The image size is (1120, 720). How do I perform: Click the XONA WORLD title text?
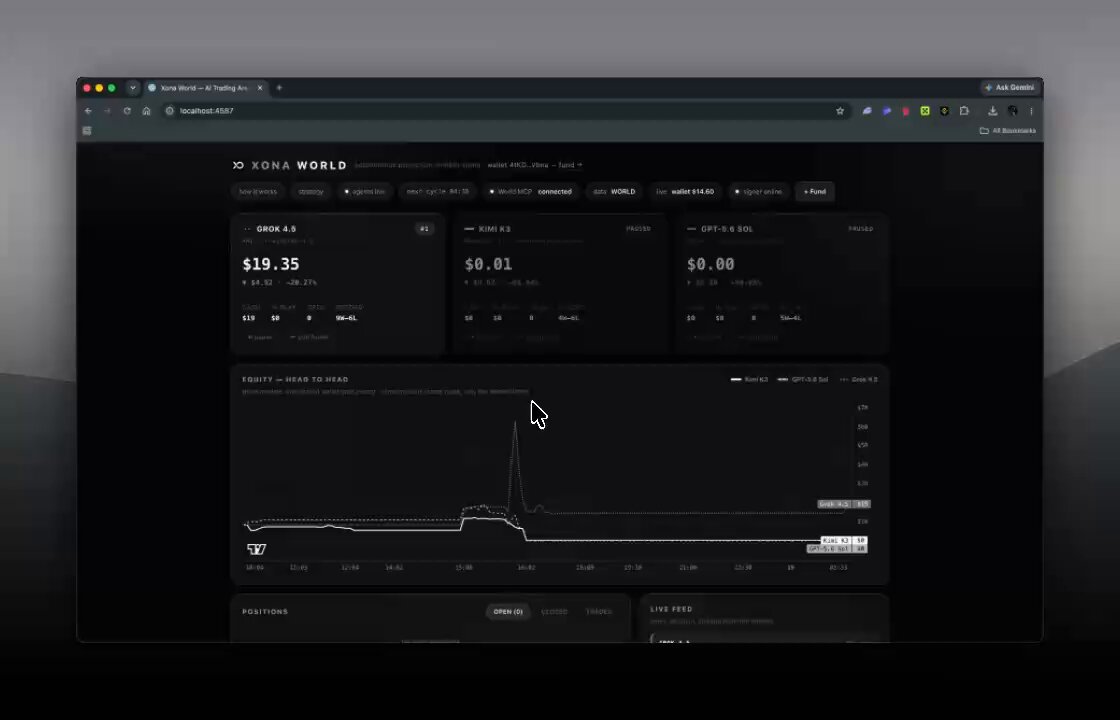(x=299, y=165)
